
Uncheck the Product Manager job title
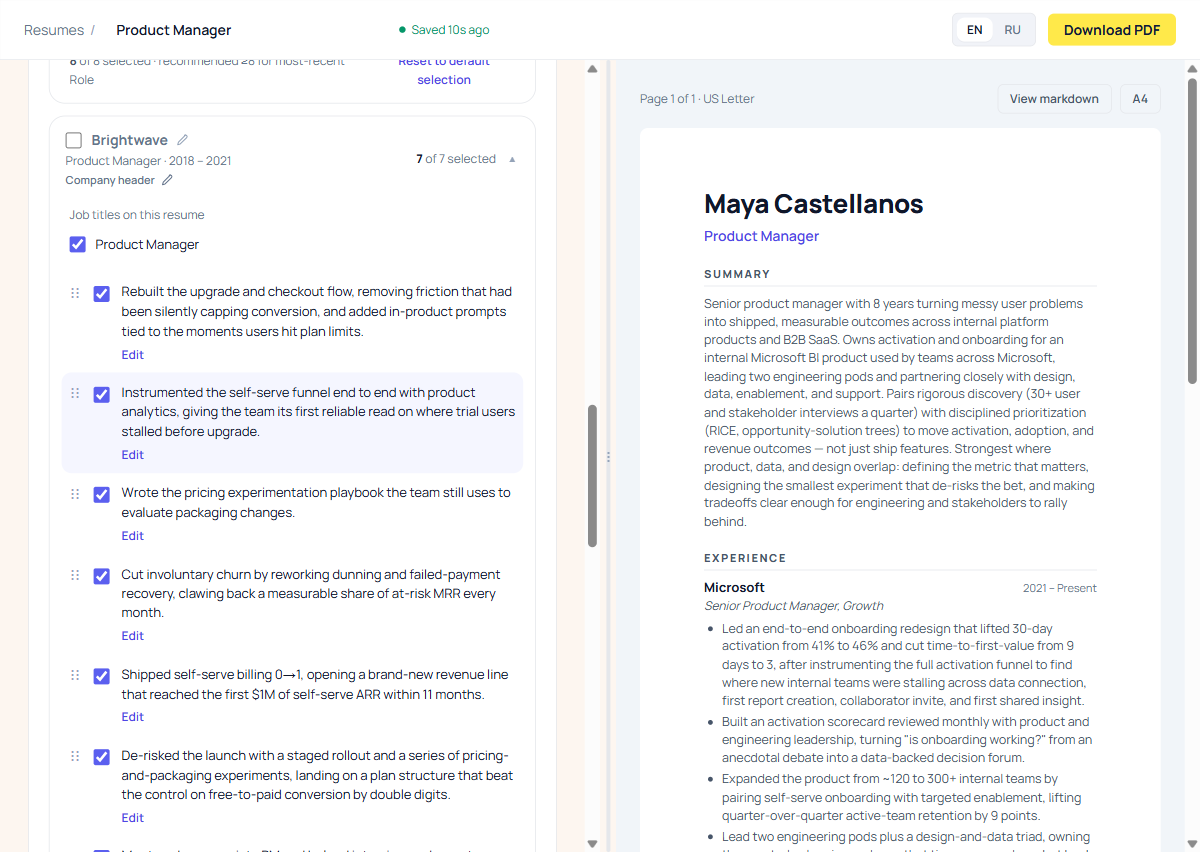[x=77, y=244]
